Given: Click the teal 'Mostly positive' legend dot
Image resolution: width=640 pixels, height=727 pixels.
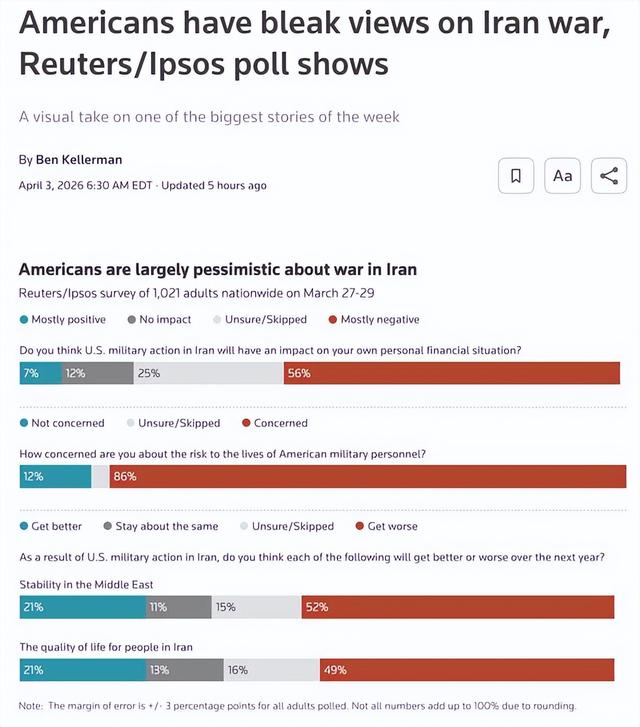Looking at the screenshot, I should point(24,320).
